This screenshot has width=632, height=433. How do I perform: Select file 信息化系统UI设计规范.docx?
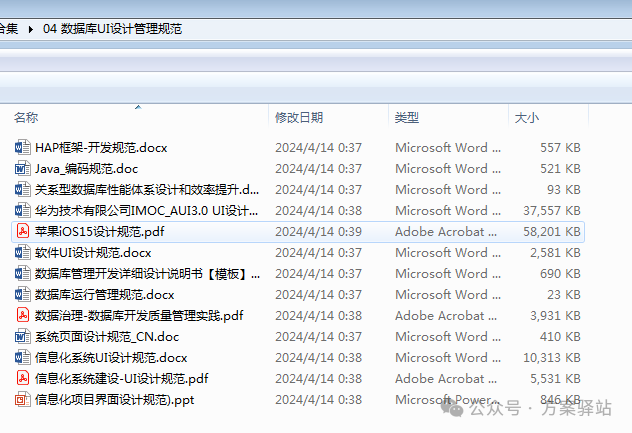[111, 358]
